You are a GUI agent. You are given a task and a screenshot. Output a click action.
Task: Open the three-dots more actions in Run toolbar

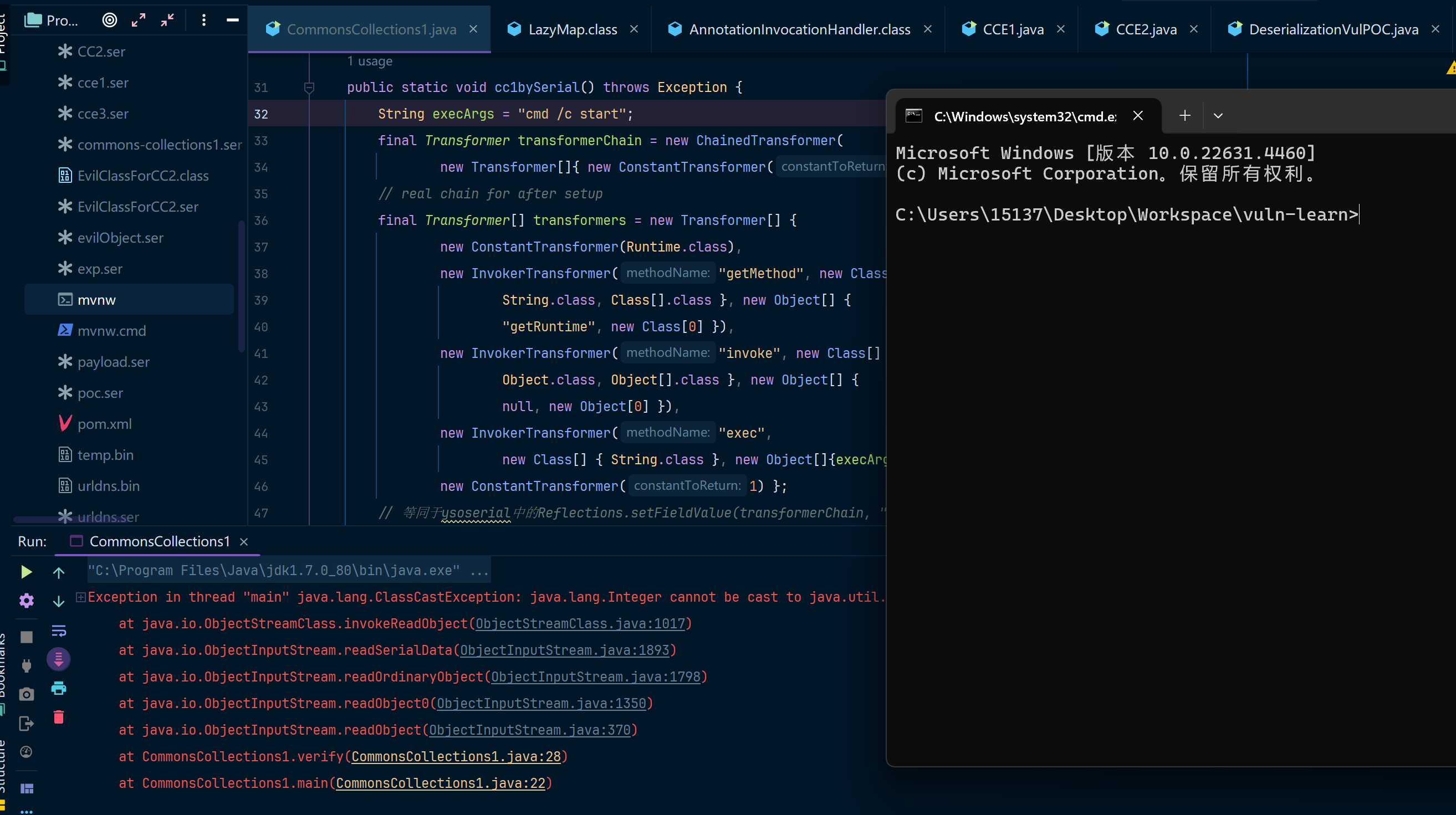(26, 811)
